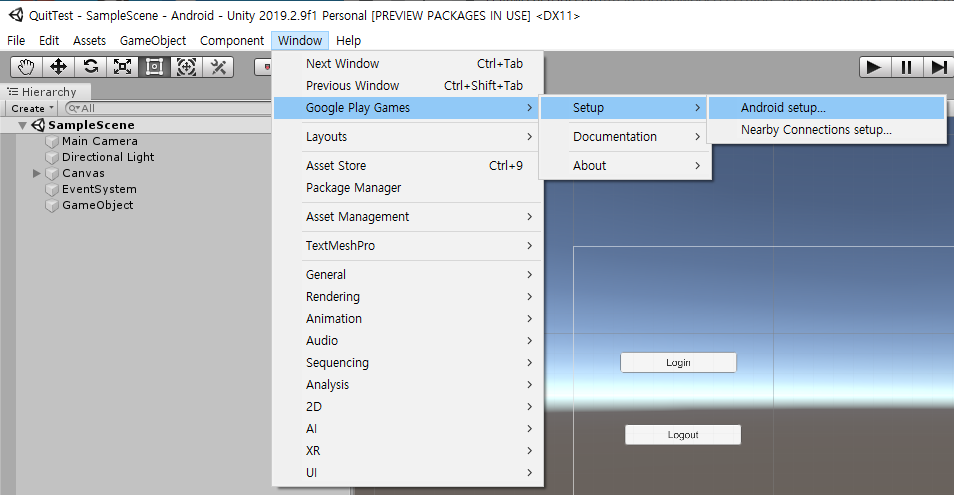Choose Android setup...
This screenshot has height=495, width=954.
point(826,108)
